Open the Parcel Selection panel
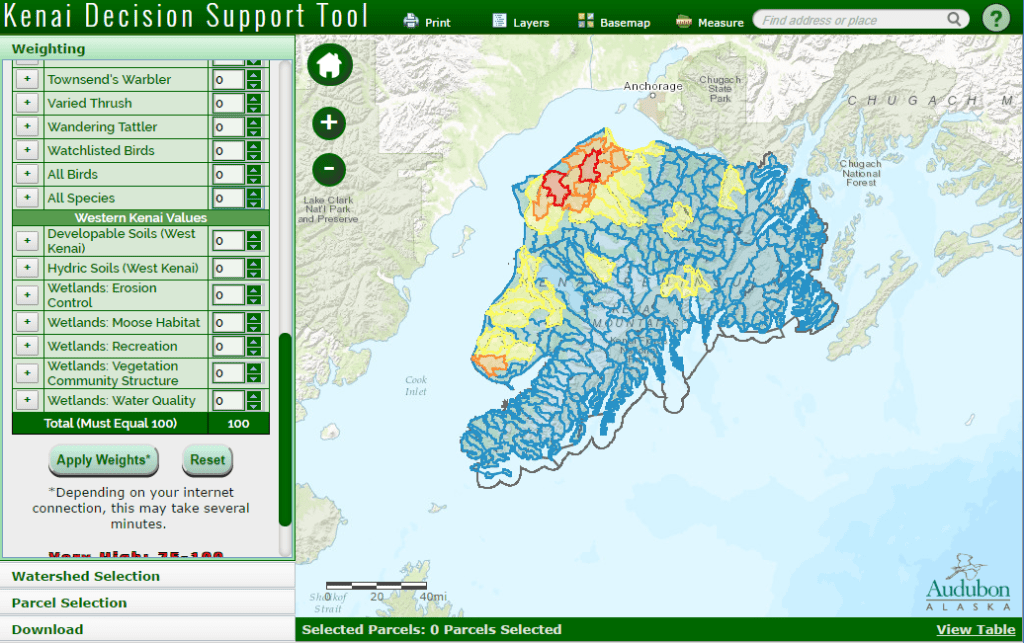 (x=70, y=603)
